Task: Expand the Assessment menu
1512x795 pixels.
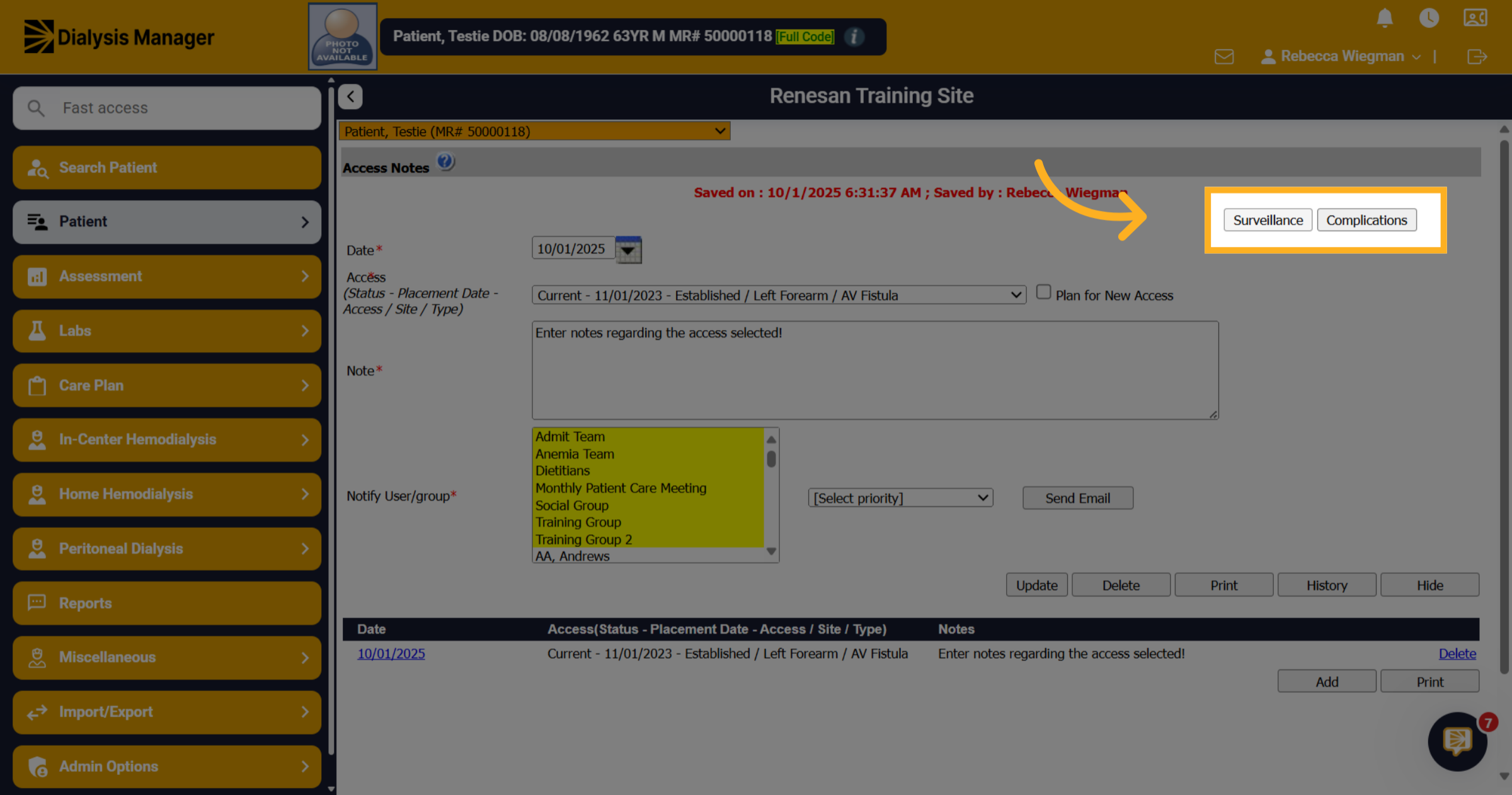Action: (x=167, y=277)
